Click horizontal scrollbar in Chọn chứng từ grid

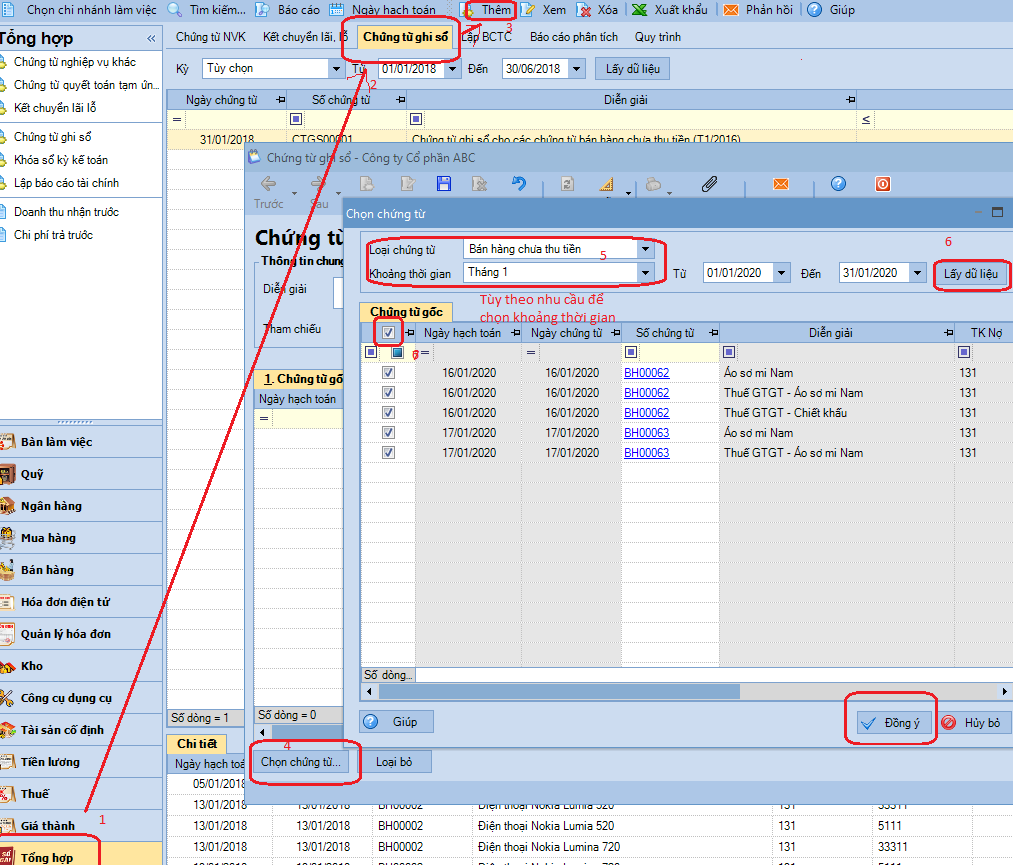(559, 692)
